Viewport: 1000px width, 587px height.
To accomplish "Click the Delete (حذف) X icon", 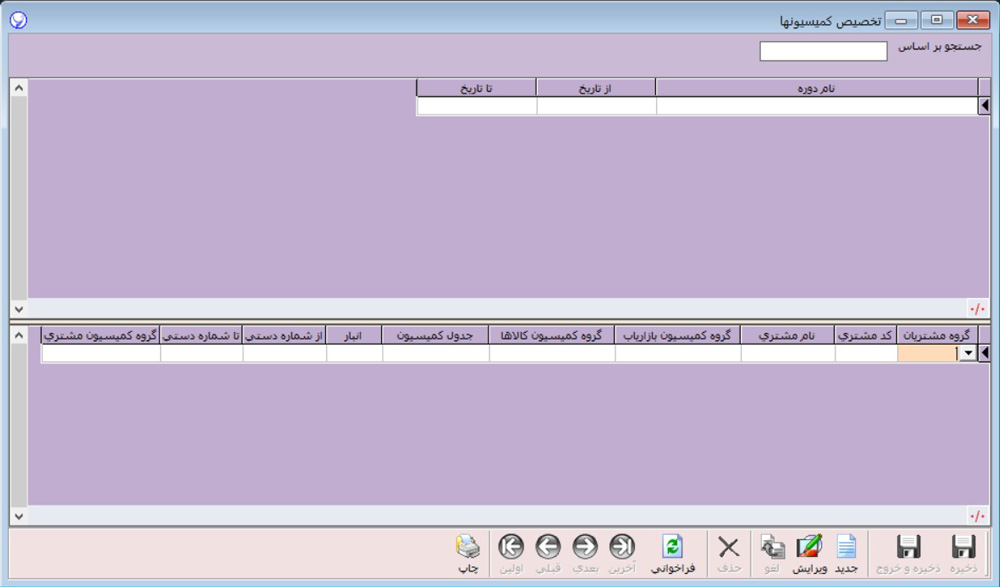I will coord(729,548).
